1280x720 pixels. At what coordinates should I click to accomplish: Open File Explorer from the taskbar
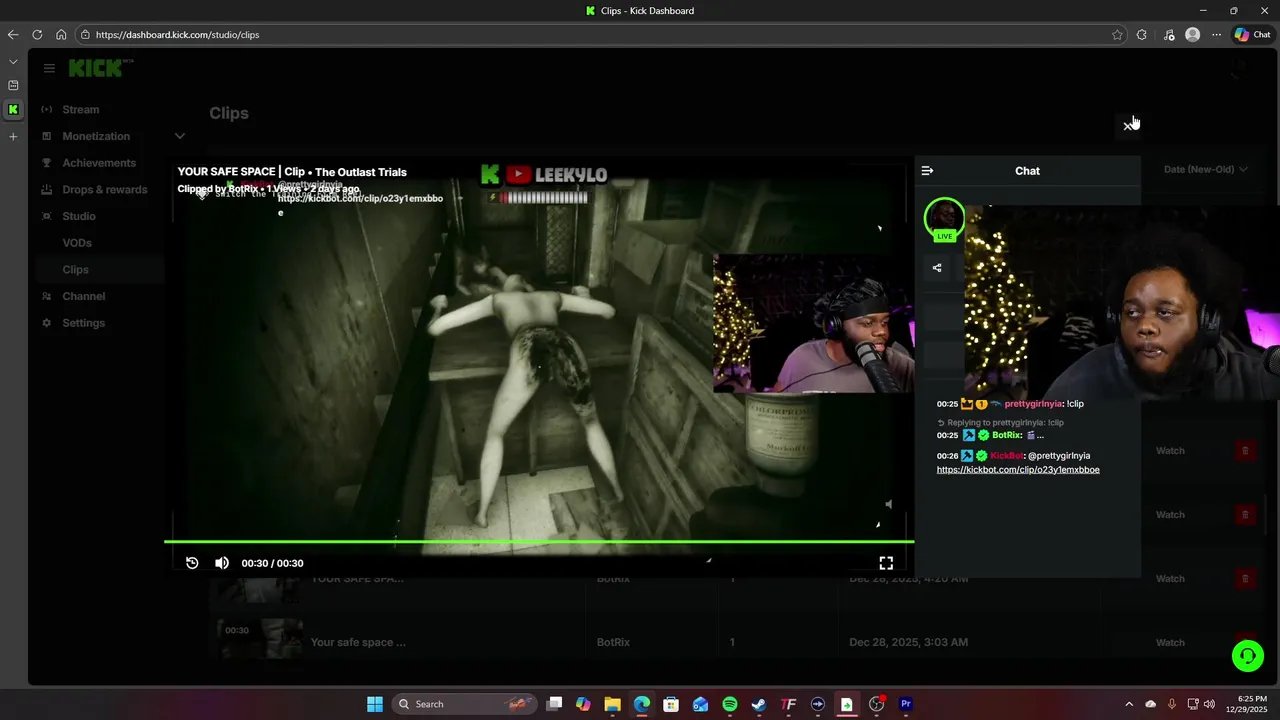pos(612,704)
